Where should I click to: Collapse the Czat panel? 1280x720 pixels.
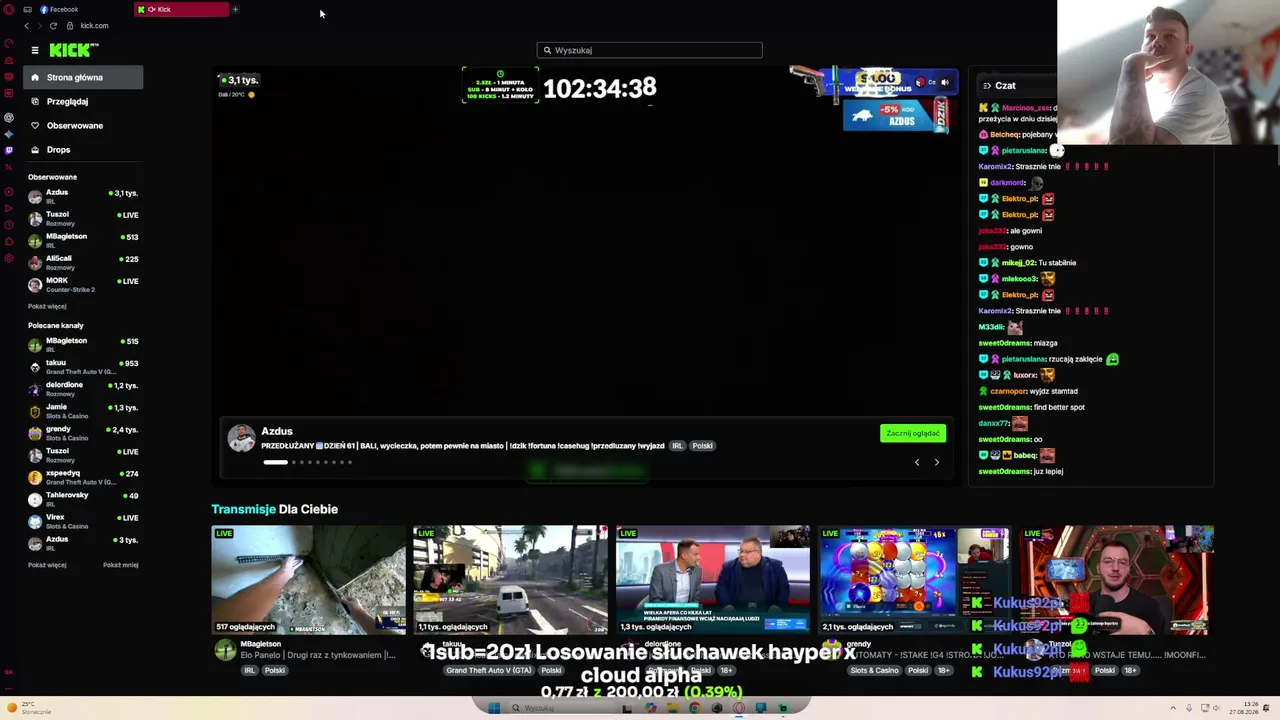pyautogui.click(x=986, y=86)
